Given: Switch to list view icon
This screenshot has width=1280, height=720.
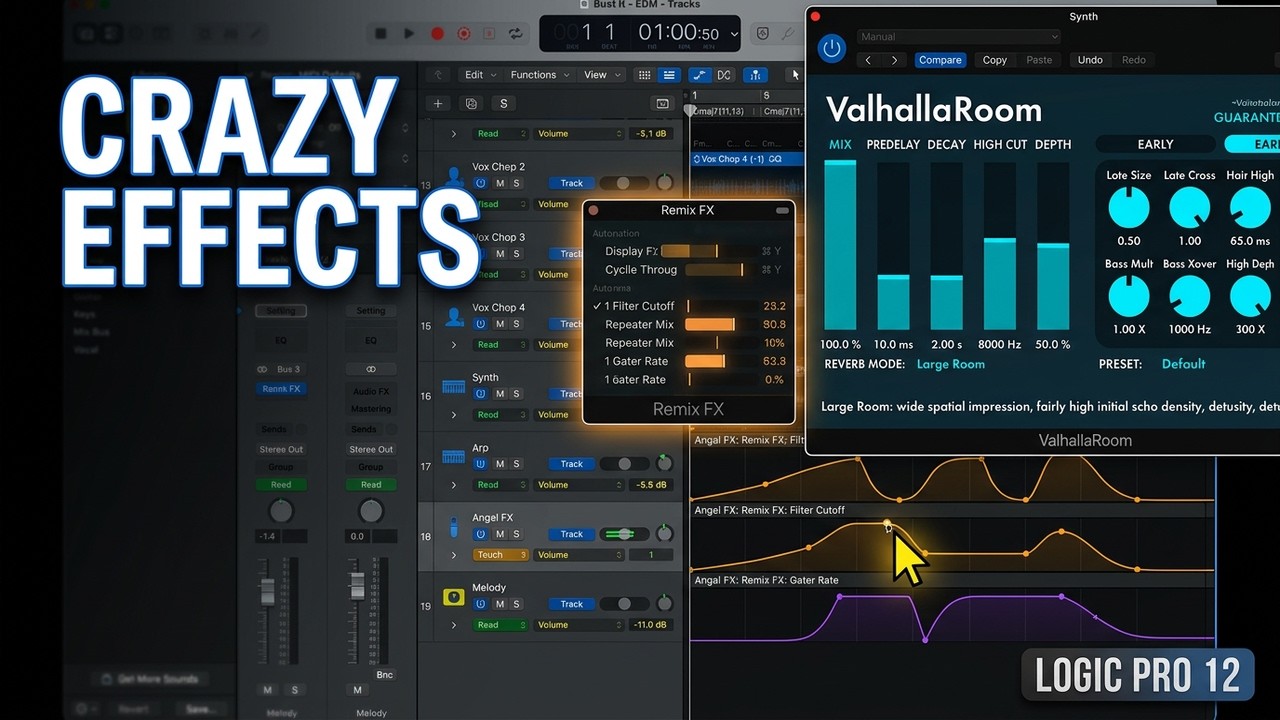Looking at the screenshot, I should (x=669, y=75).
